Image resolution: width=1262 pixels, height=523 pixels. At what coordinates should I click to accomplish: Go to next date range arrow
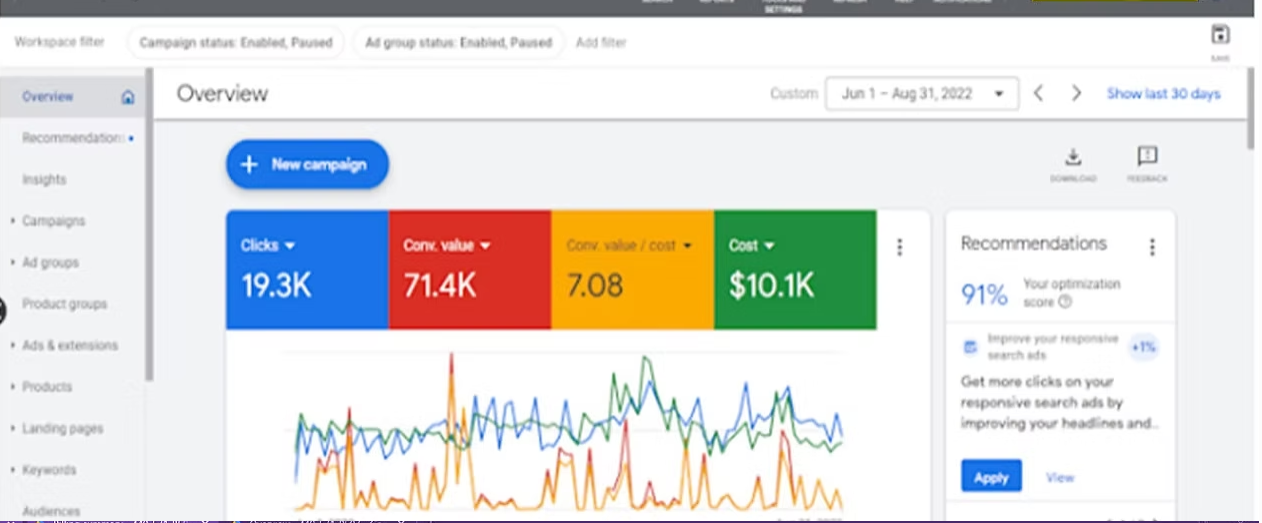pos(1076,93)
